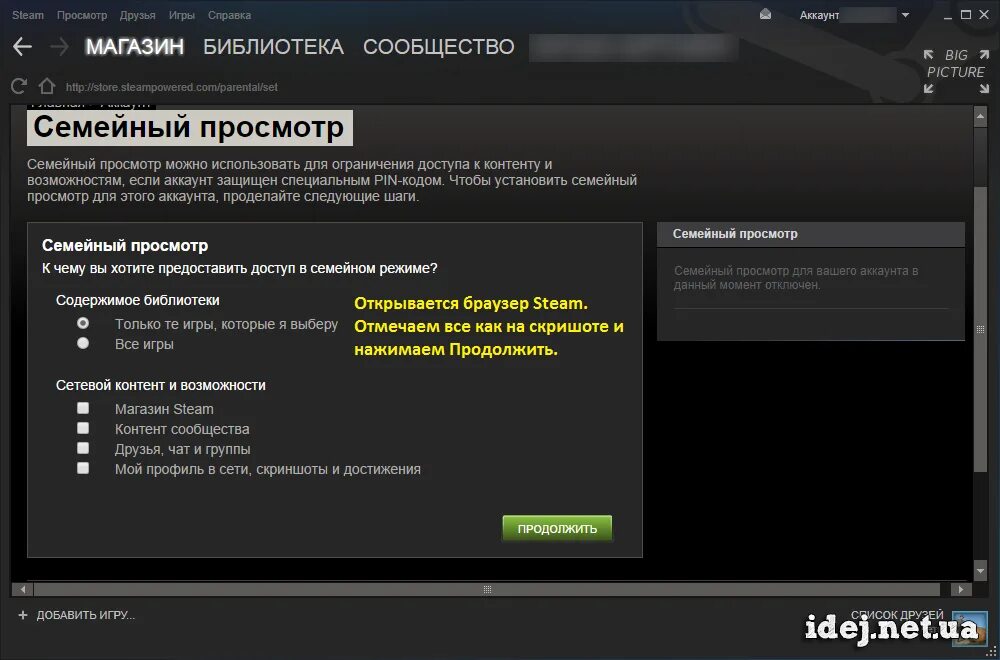Open 'Аккаунт' in the top bar
Image resolution: width=1000 pixels, height=660 pixels.
pyautogui.click(x=819, y=15)
